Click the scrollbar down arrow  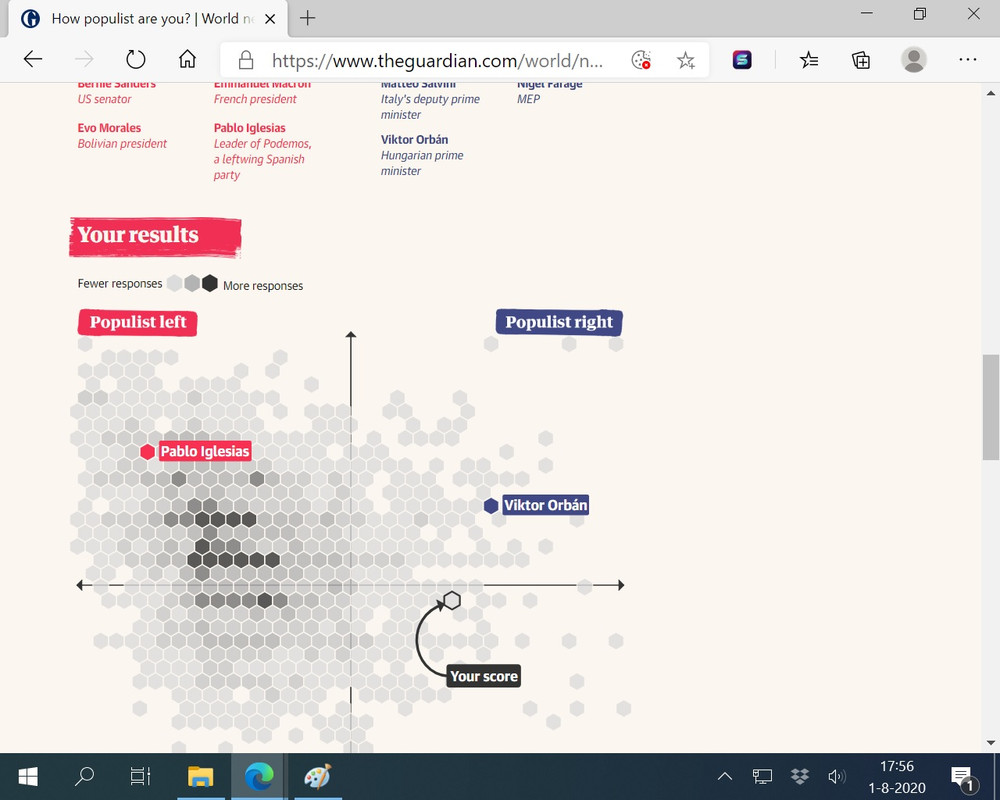pyautogui.click(x=990, y=743)
